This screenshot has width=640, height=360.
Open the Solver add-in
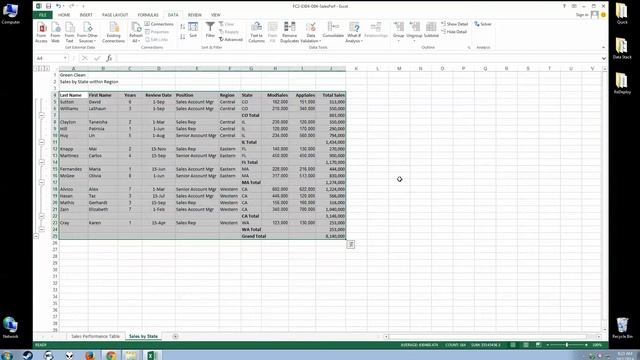[x=483, y=24]
